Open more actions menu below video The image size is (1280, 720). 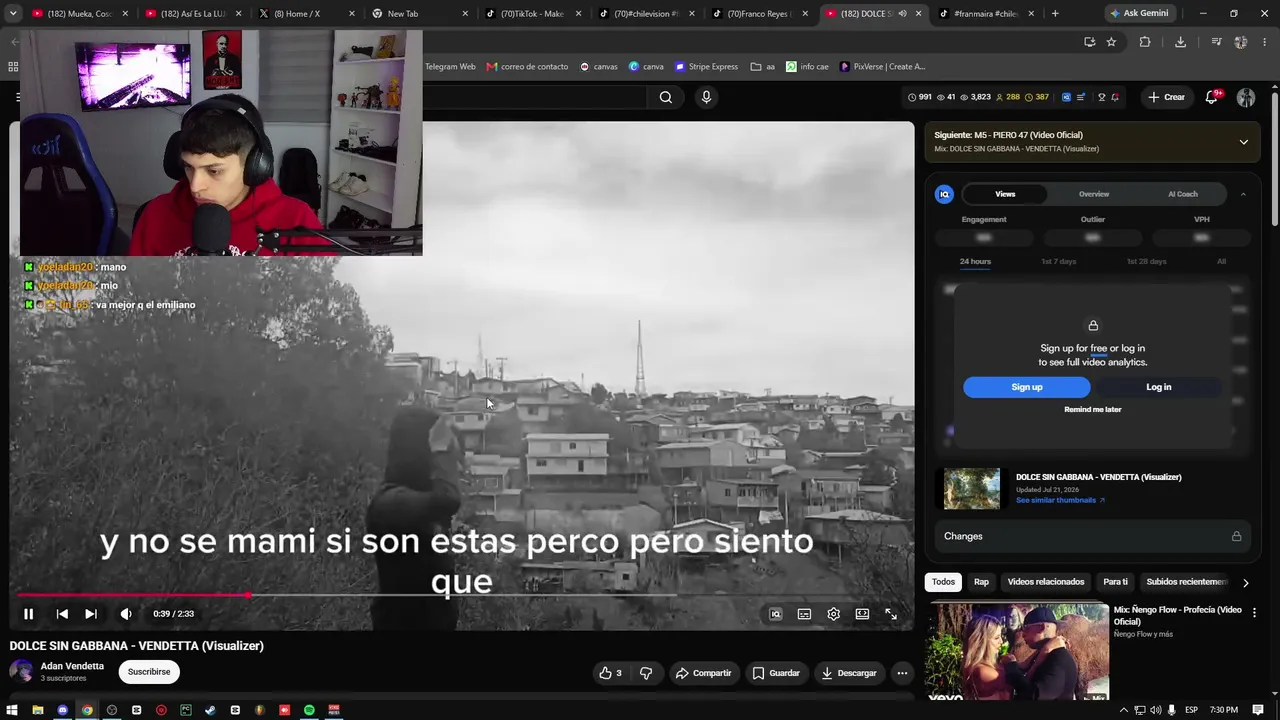click(x=902, y=673)
